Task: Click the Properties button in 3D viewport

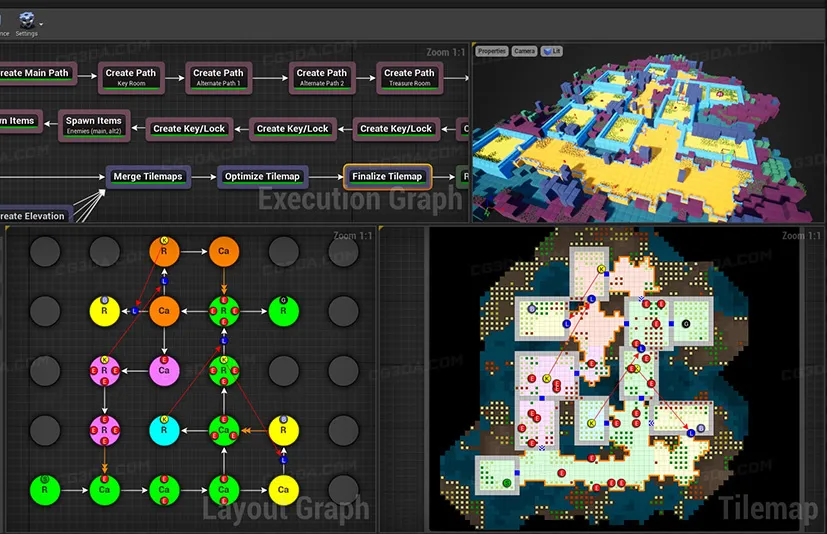Action: pos(492,51)
